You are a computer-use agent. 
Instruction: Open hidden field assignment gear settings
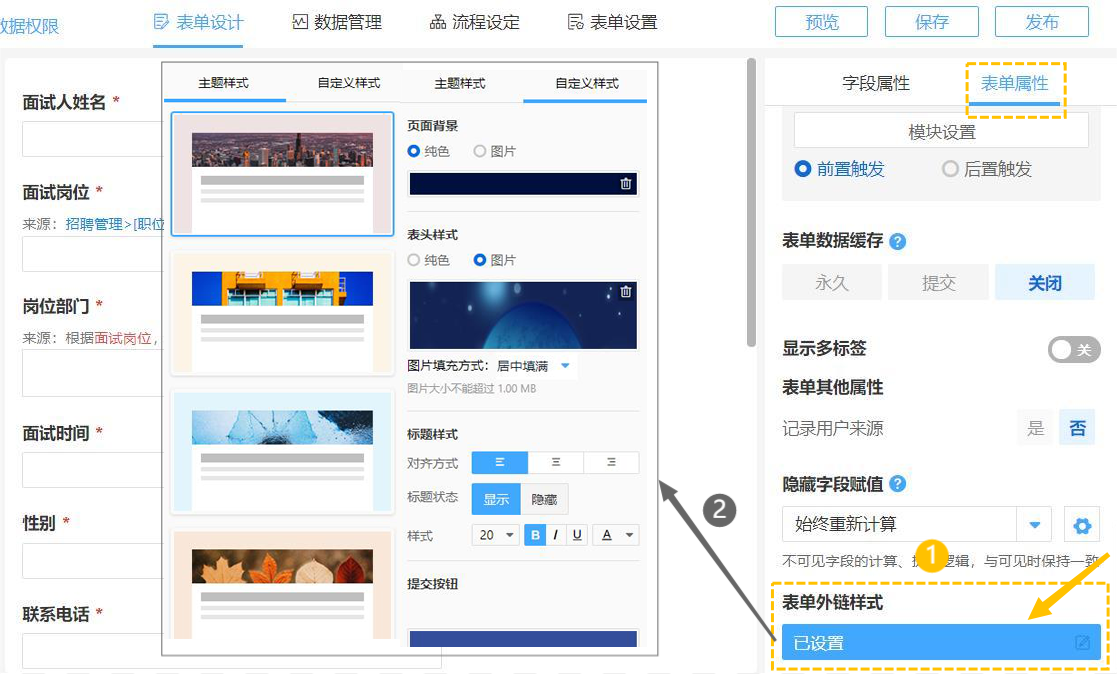(x=1081, y=525)
